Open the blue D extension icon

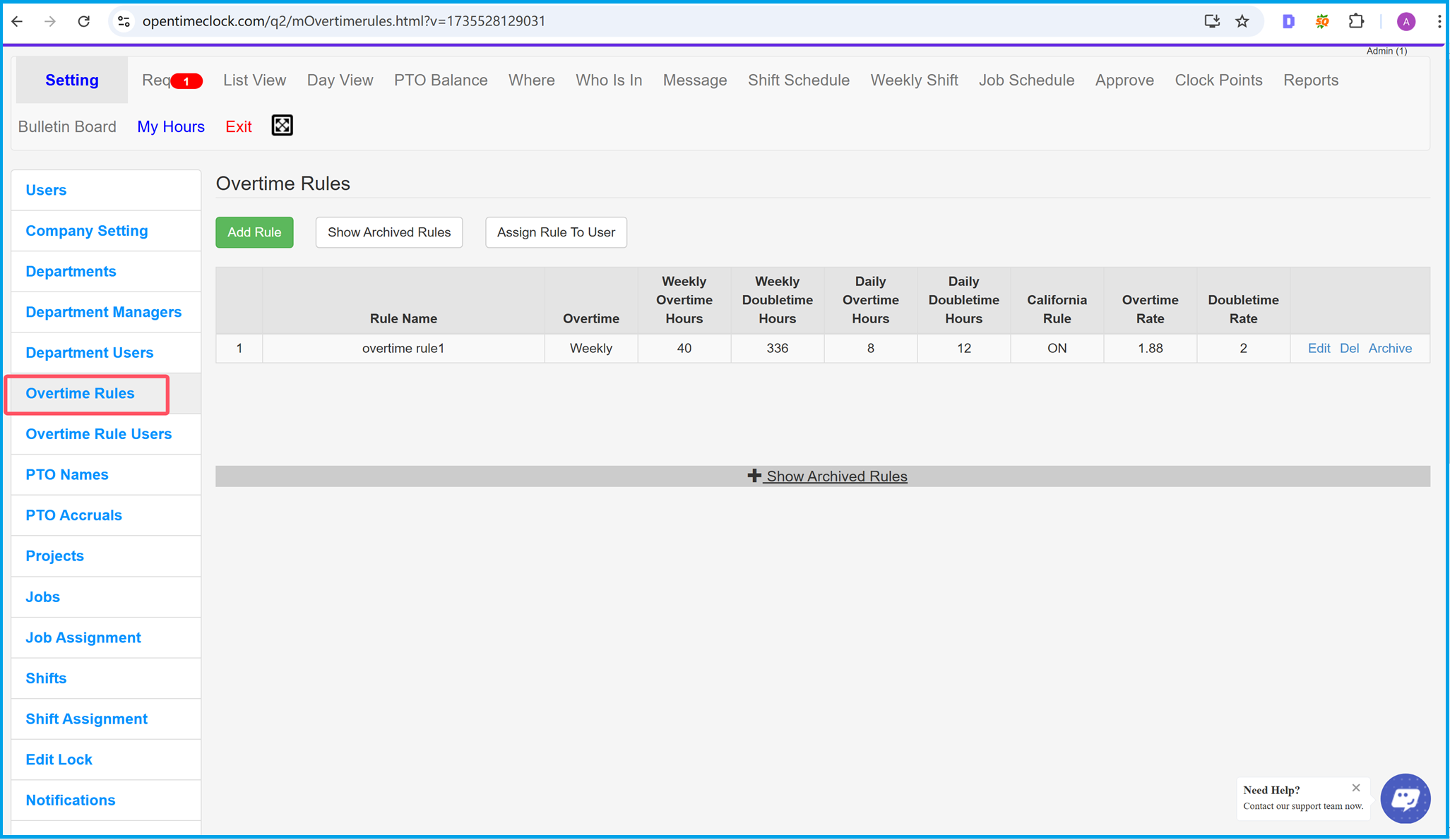(x=1288, y=21)
